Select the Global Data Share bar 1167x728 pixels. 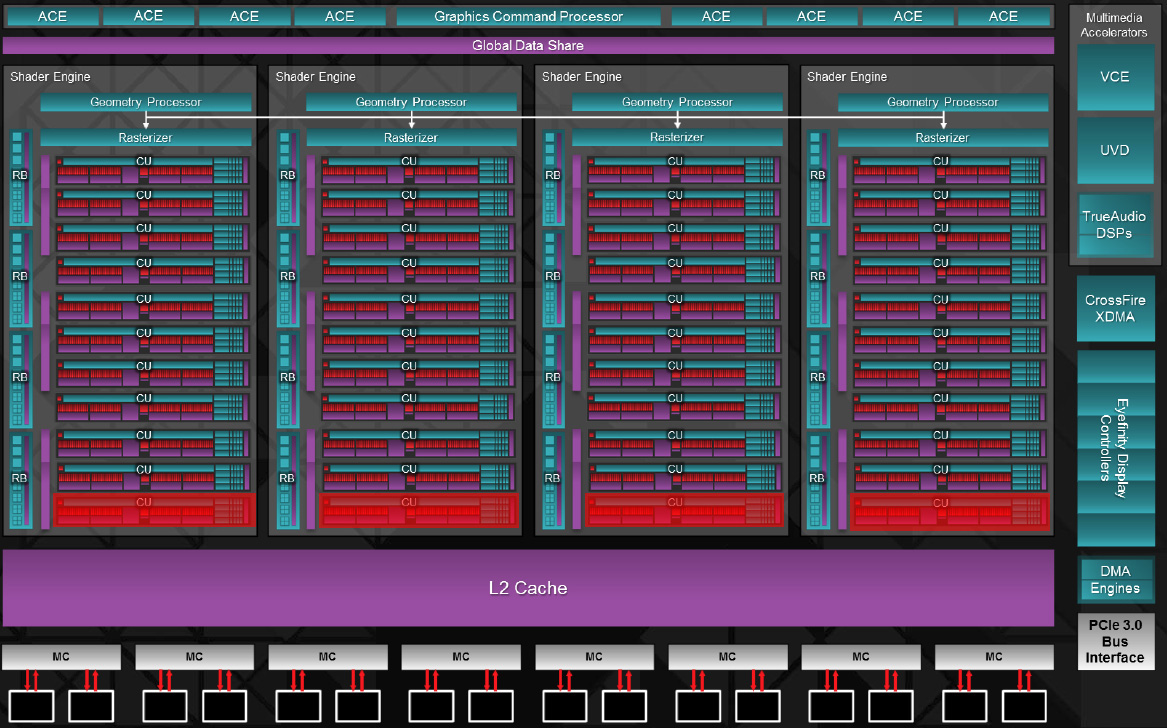[x=528, y=45]
